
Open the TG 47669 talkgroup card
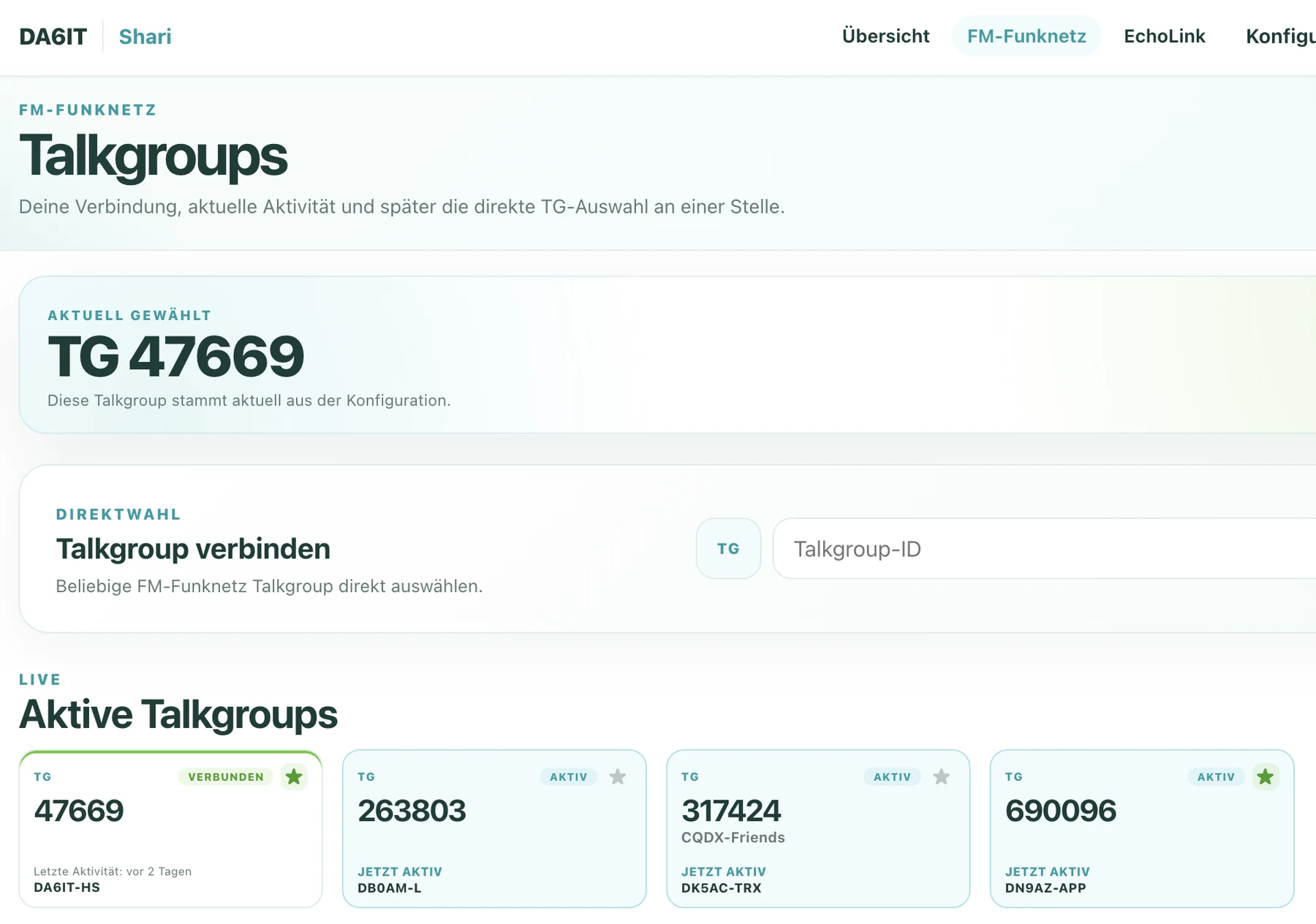point(170,829)
